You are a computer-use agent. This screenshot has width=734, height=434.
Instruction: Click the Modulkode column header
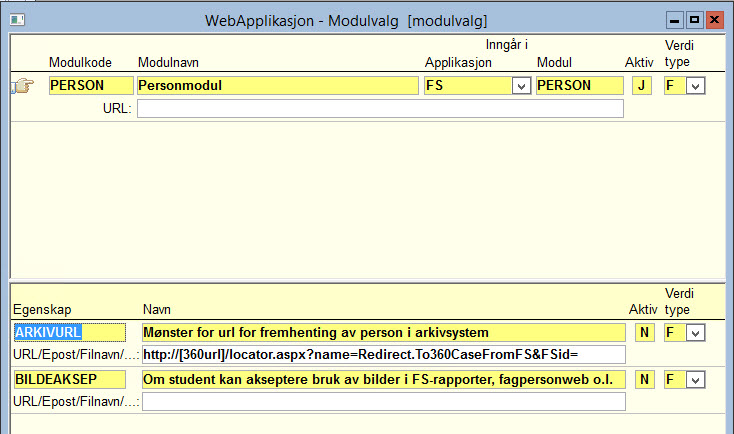point(80,62)
